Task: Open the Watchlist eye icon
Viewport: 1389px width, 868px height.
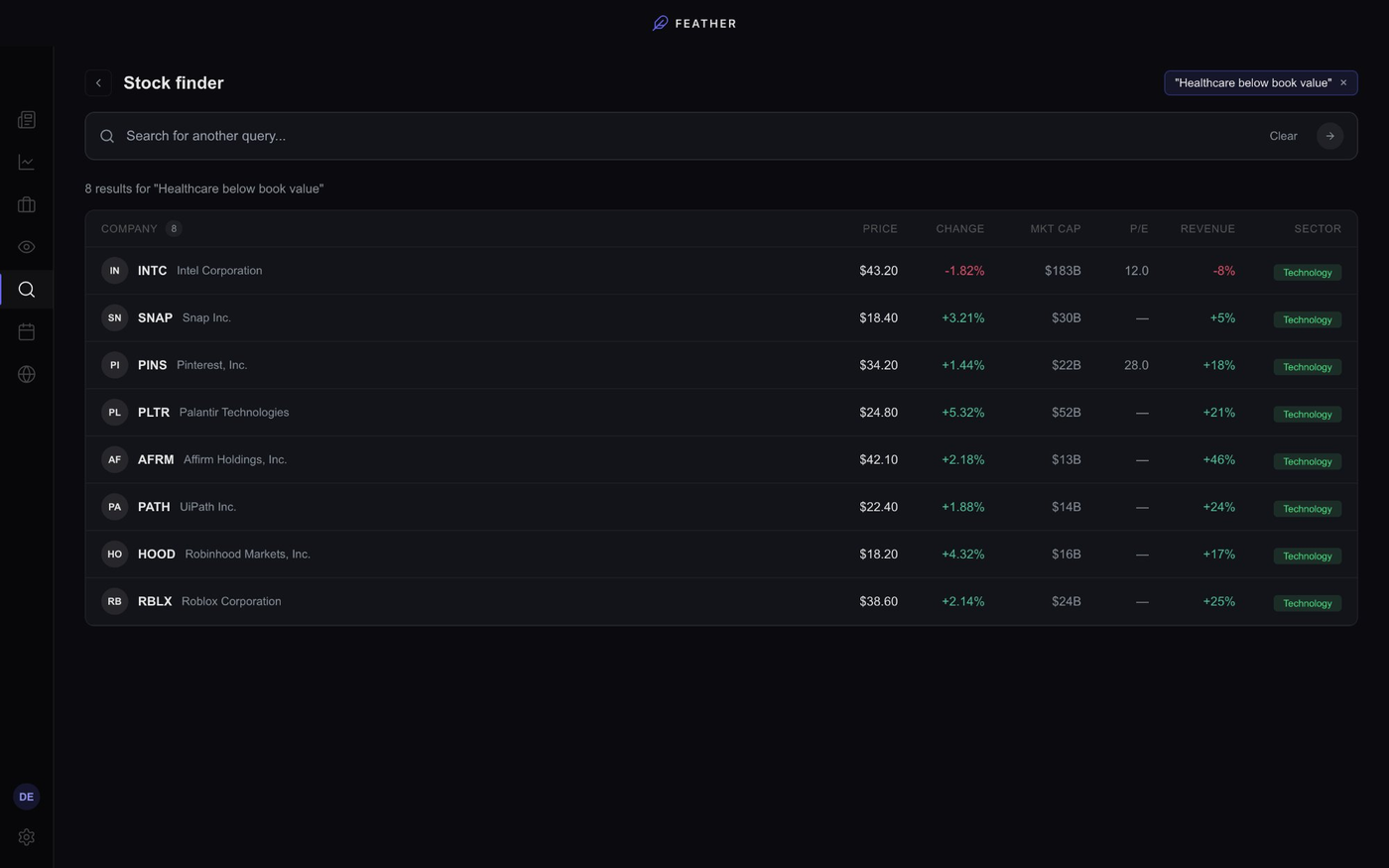Action: point(26,246)
